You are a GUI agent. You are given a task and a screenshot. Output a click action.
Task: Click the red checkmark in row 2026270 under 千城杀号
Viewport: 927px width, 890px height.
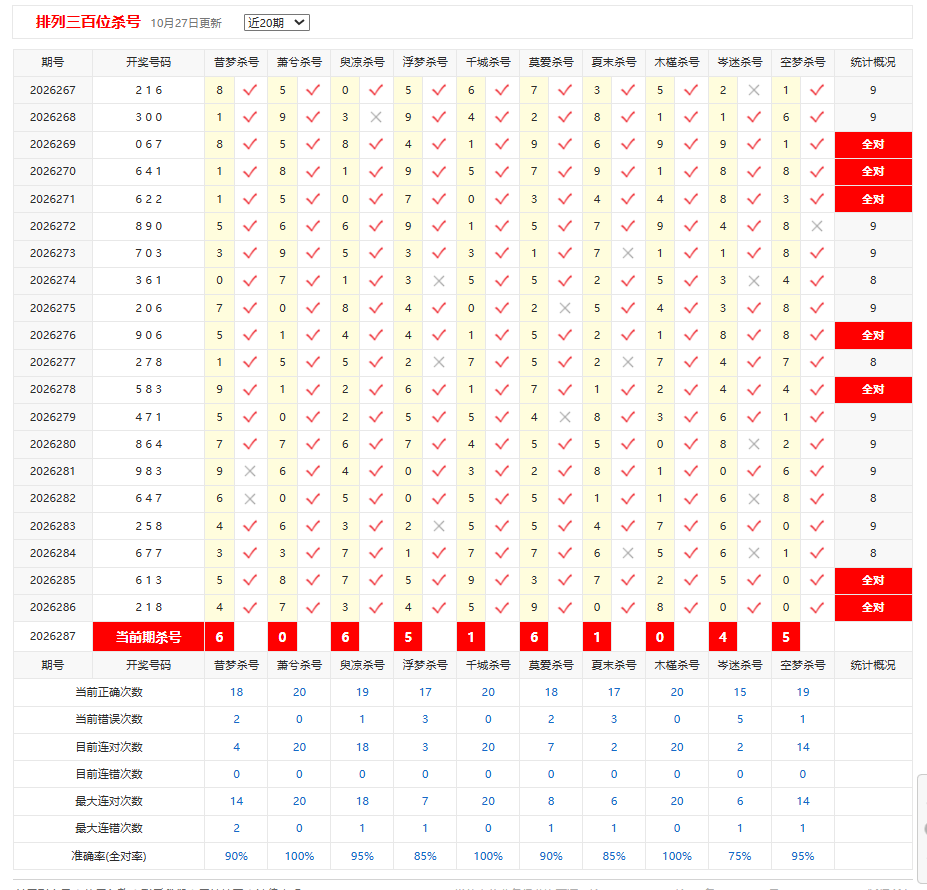tap(502, 171)
